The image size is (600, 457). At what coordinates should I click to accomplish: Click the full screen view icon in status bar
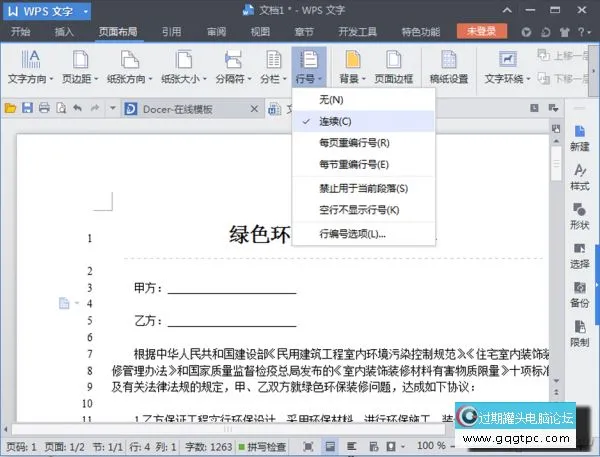point(308,446)
